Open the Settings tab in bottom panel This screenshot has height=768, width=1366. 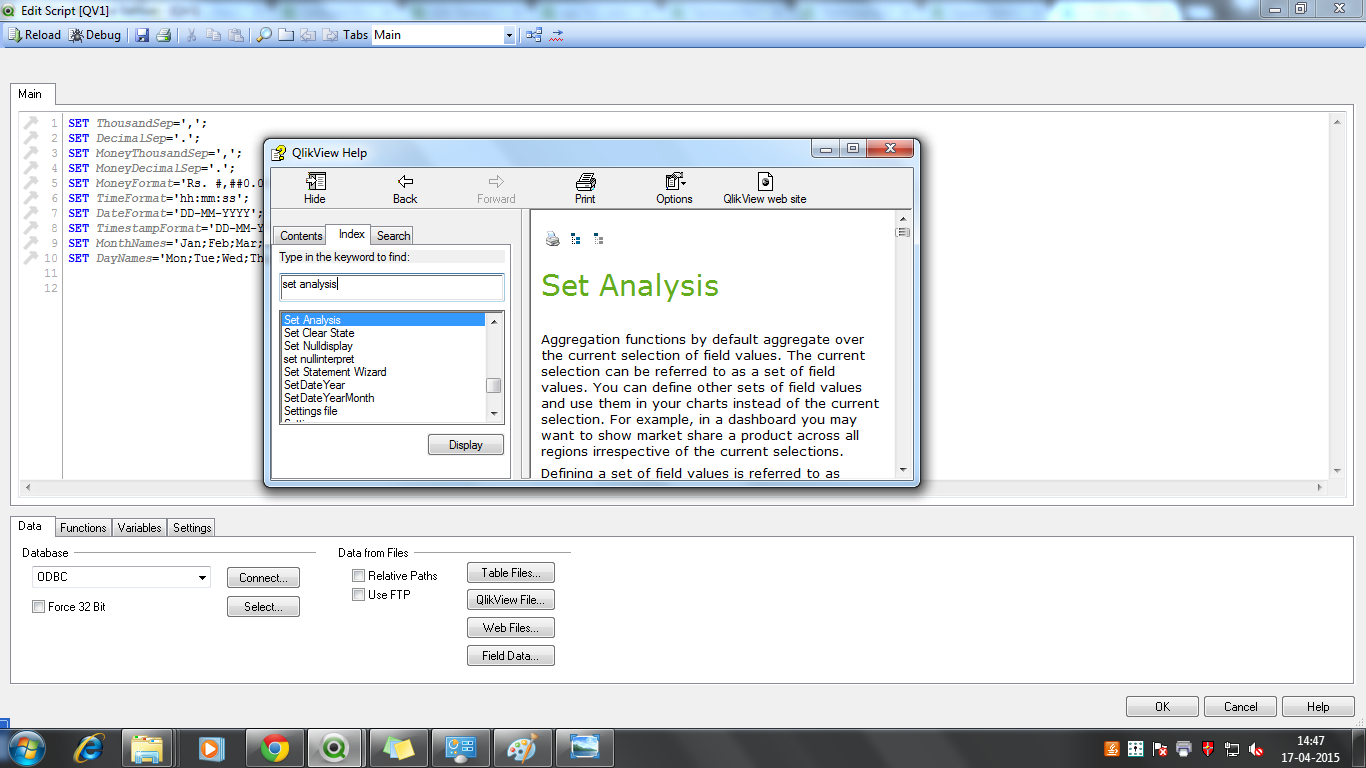[x=192, y=528]
